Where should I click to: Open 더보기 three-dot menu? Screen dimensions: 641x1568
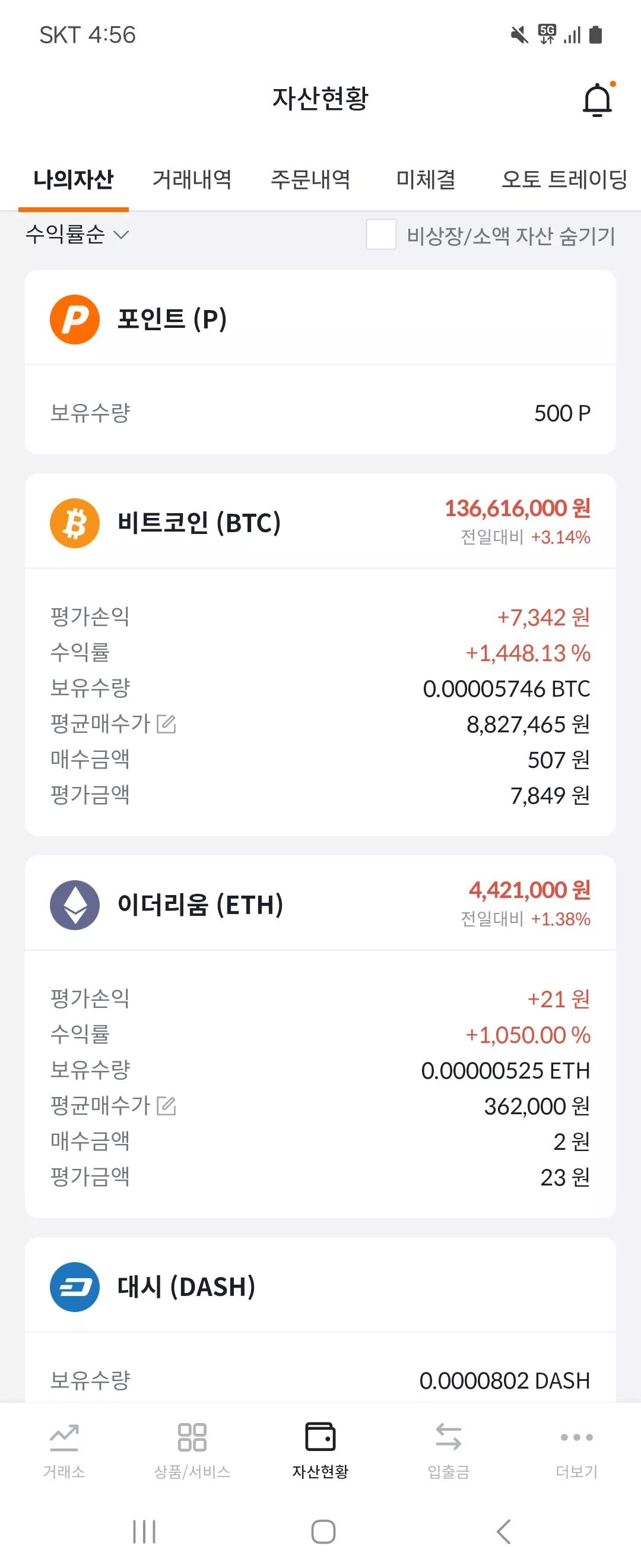tap(576, 1450)
